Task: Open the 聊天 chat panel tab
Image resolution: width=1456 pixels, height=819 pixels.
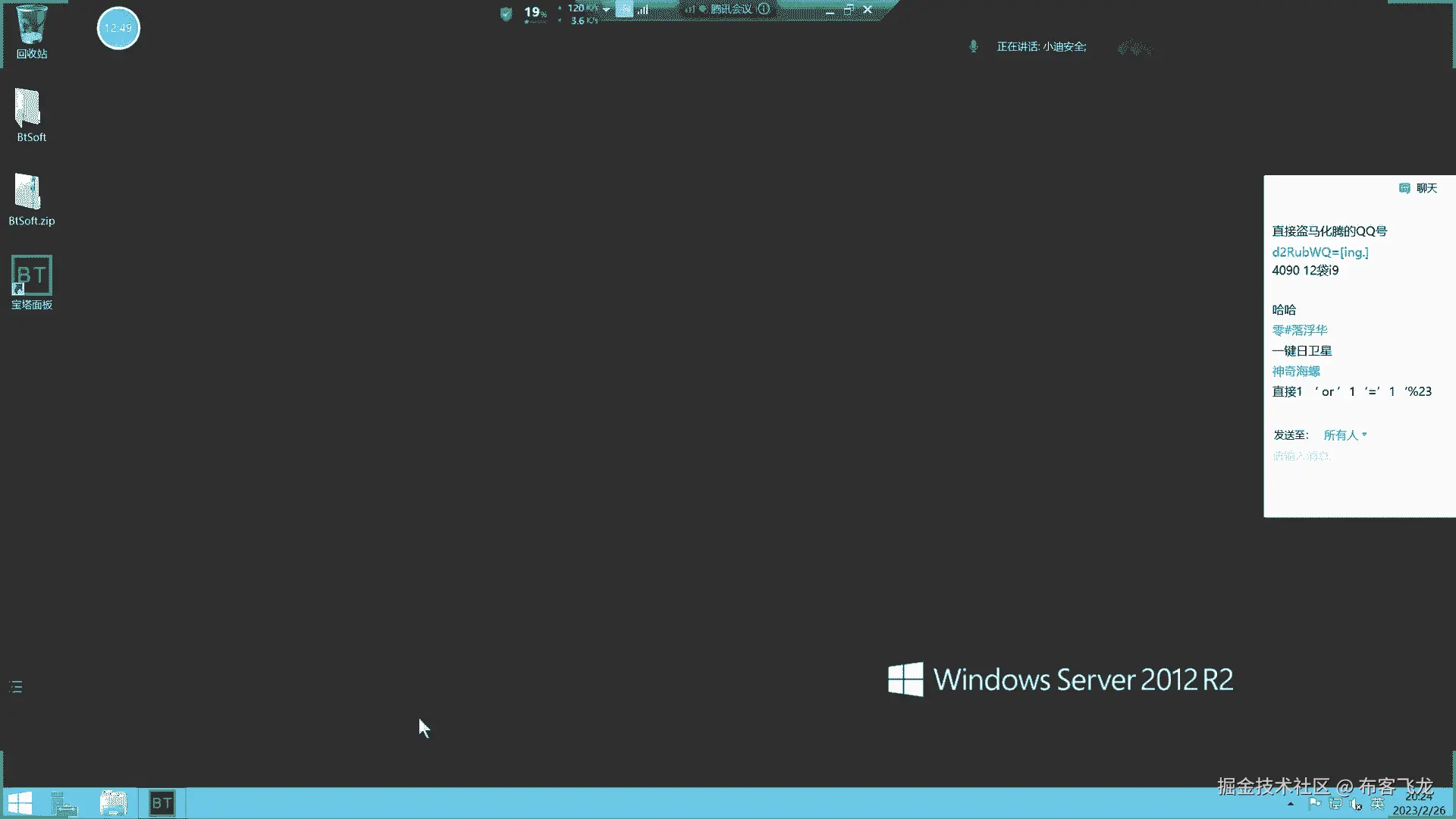Action: point(1418,188)
